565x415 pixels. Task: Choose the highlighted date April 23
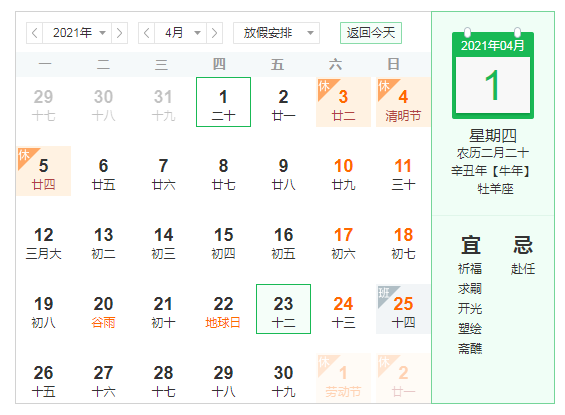284,309
